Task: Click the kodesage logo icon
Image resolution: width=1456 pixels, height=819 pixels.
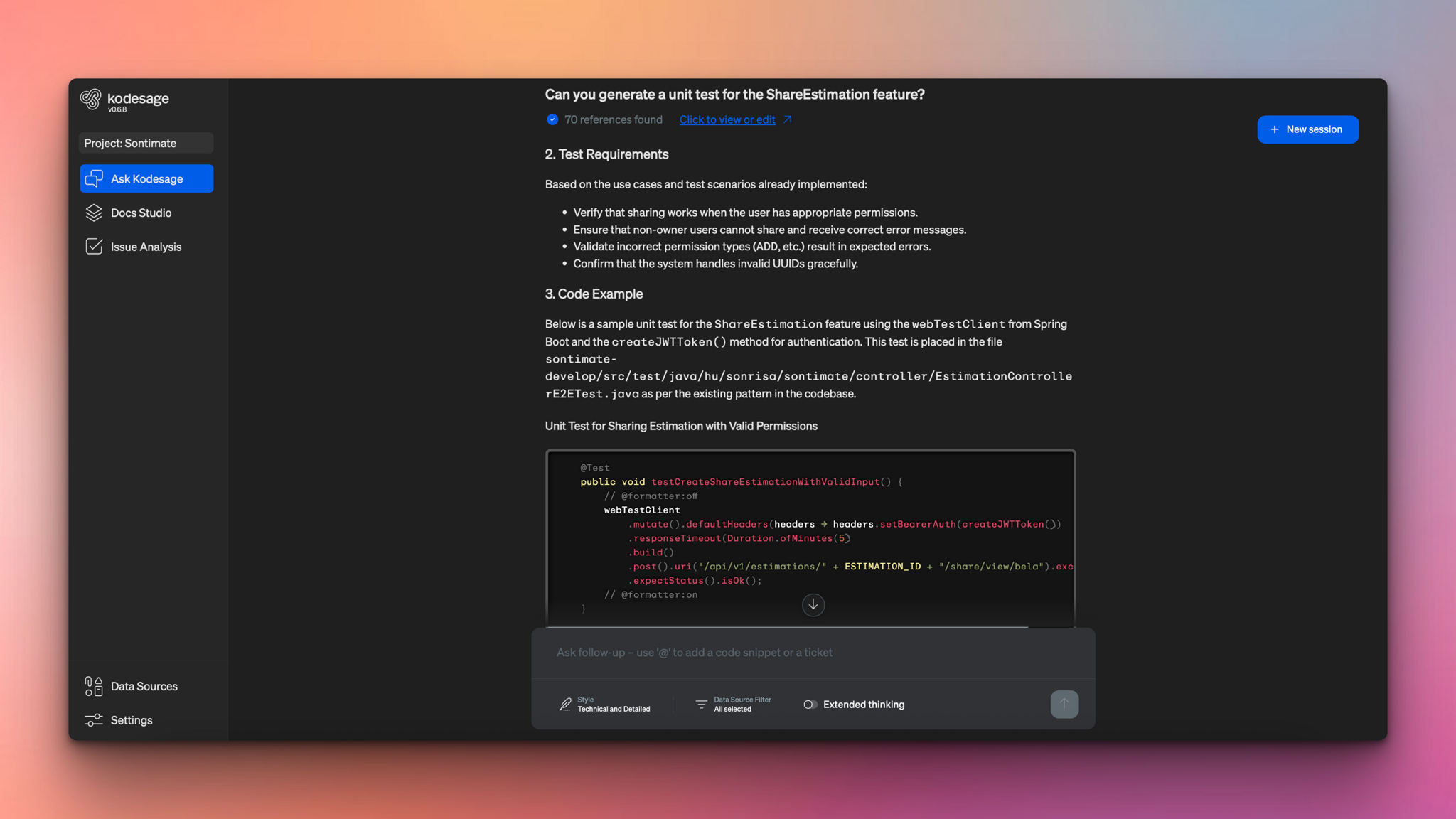Action: point(91,100)
